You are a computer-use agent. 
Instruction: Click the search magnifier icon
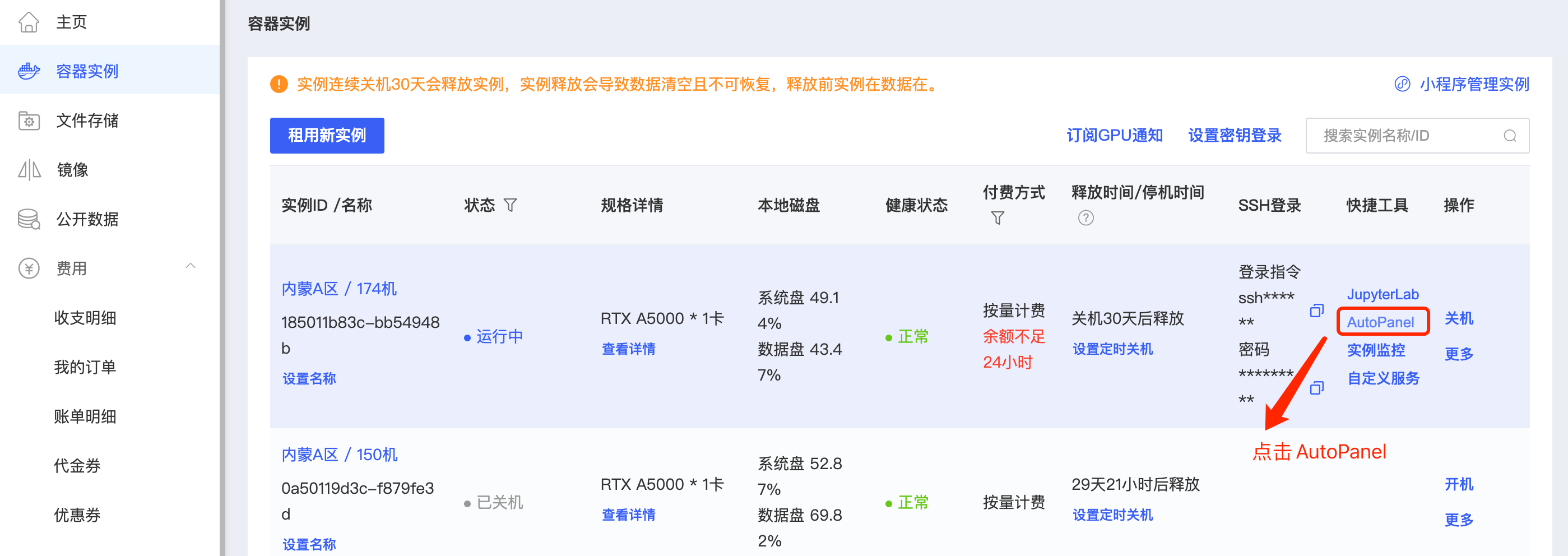(x=1510, y=135)
